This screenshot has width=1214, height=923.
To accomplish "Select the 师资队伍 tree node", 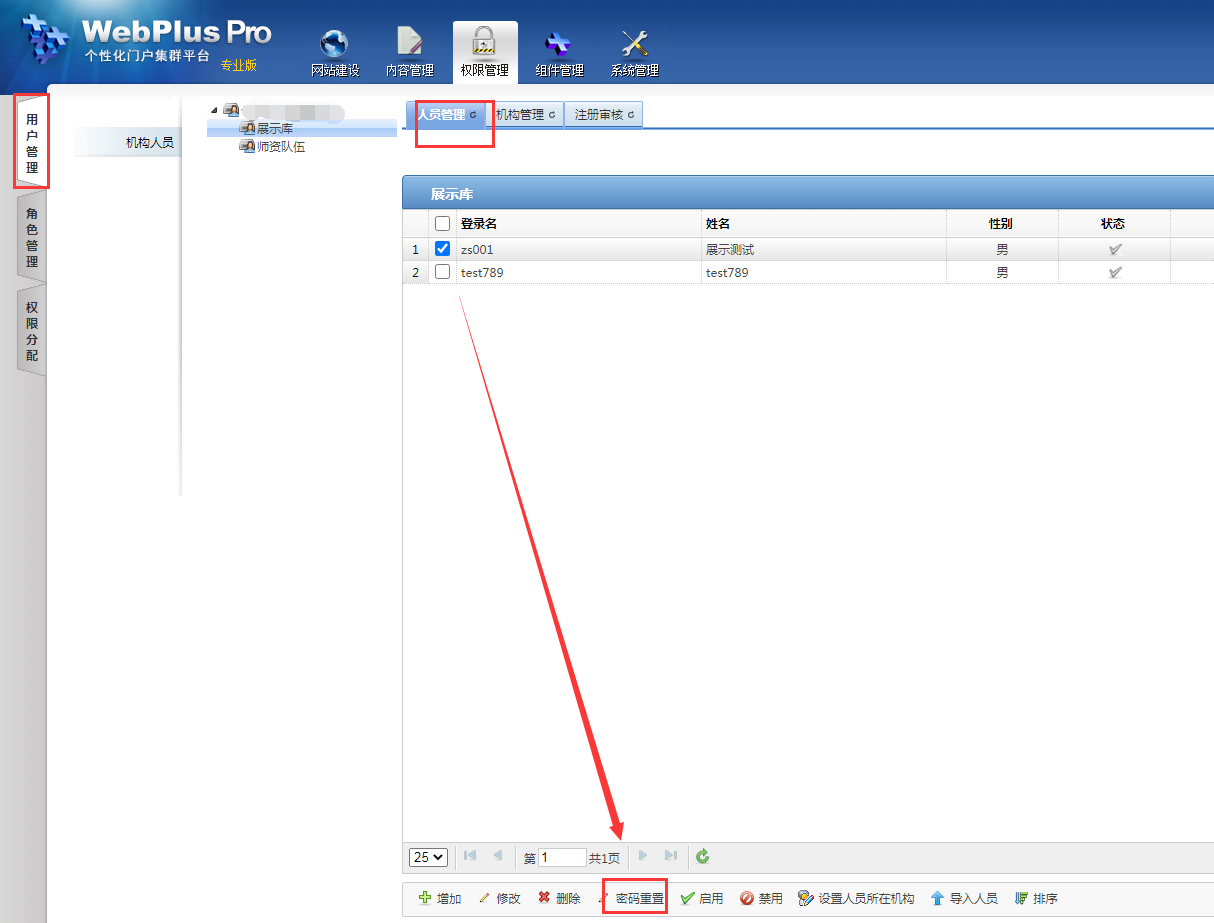I will [280, 147].
